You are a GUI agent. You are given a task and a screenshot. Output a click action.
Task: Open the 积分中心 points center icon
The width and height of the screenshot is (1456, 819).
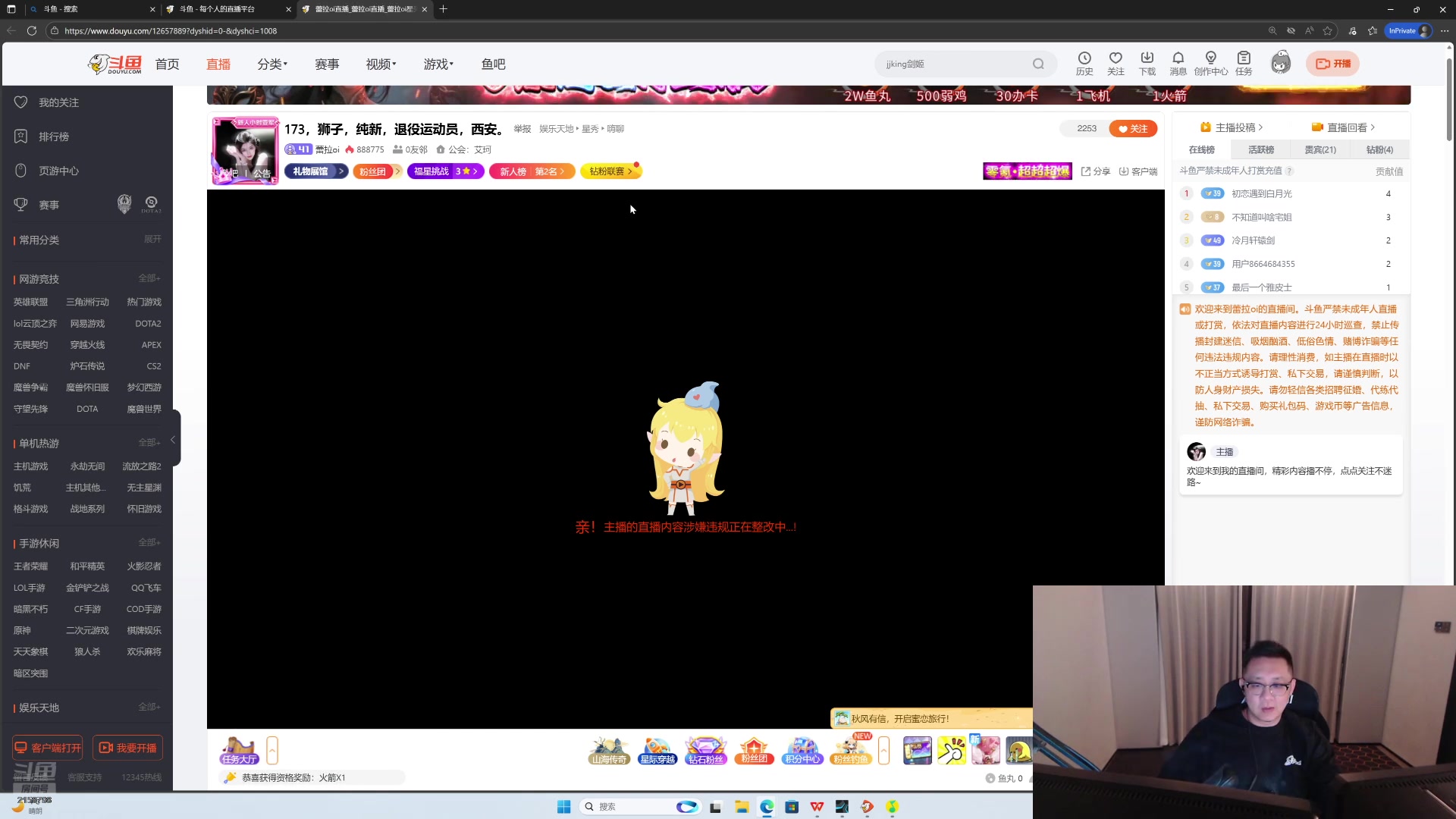coord(802,750)
